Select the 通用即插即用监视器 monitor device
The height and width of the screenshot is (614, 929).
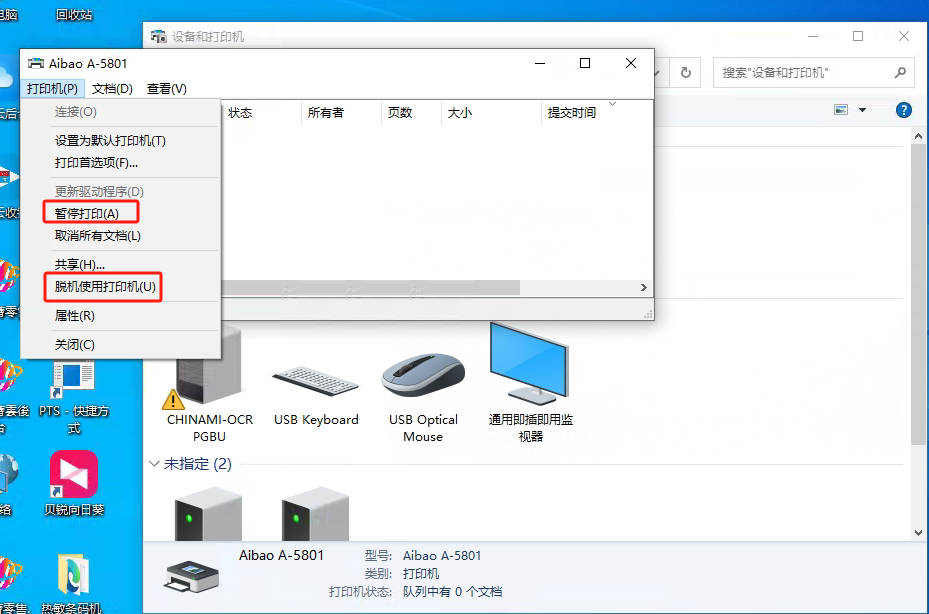point(530,383)
